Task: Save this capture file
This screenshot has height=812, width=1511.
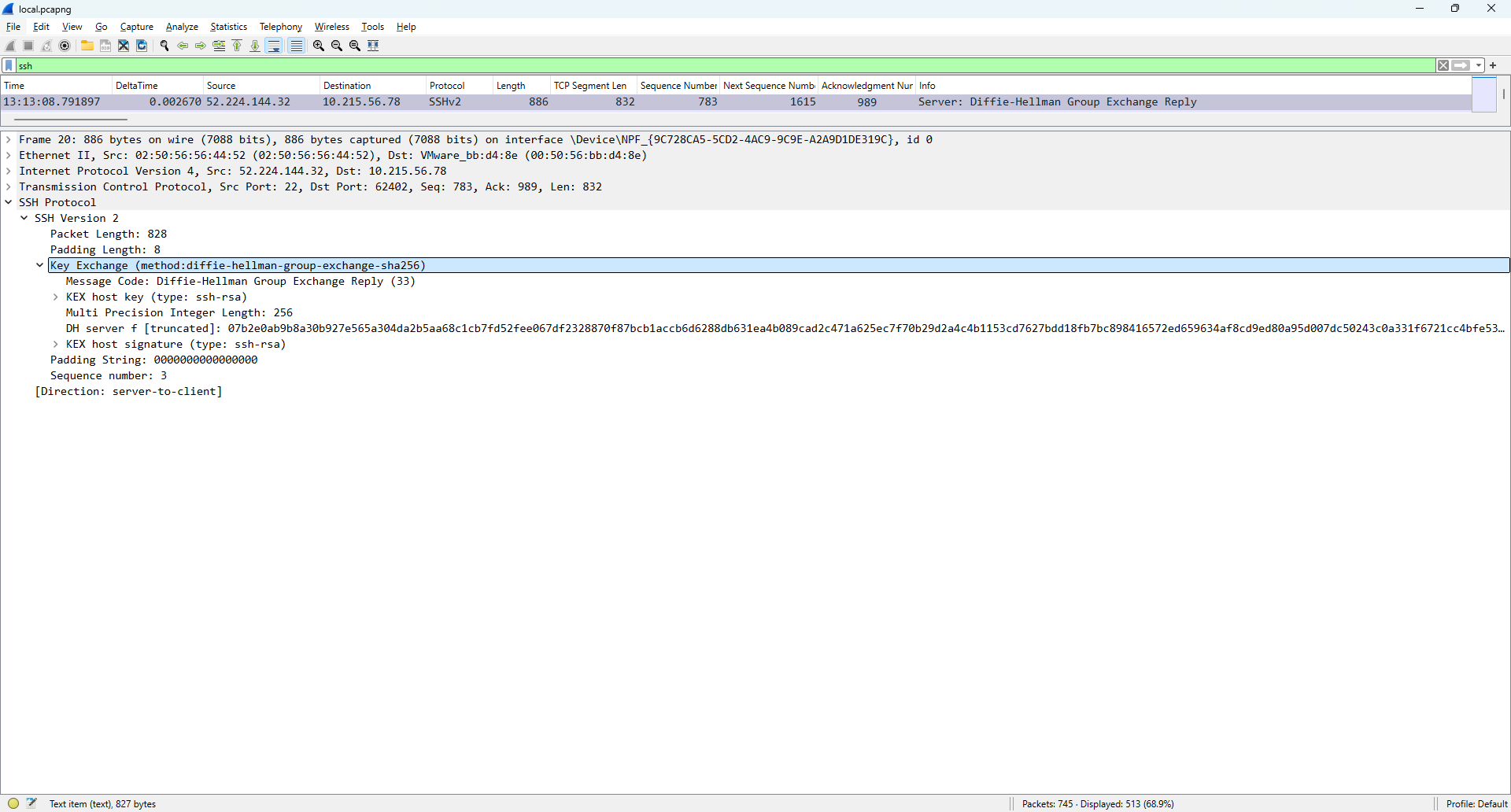Action: coord(105,46)
